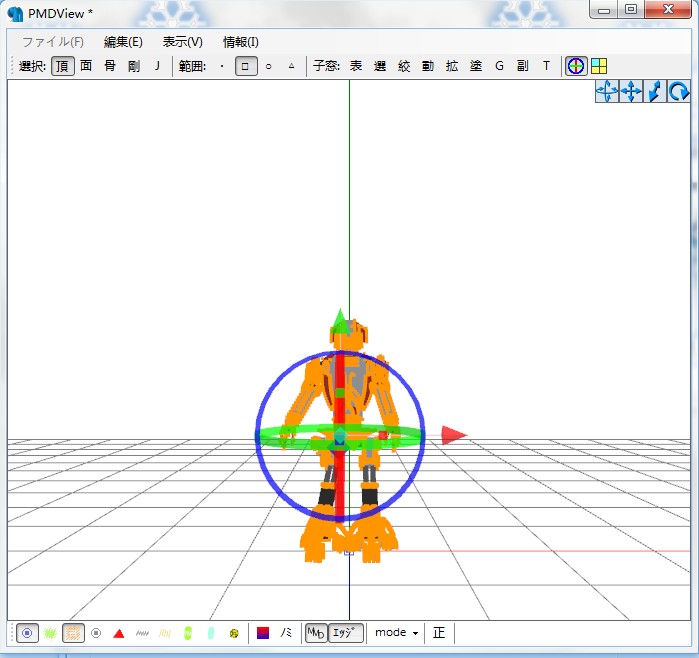This screenshot has width=699, height=658.
Task: Click the red X-axis arrow handle
Action: 453,435
